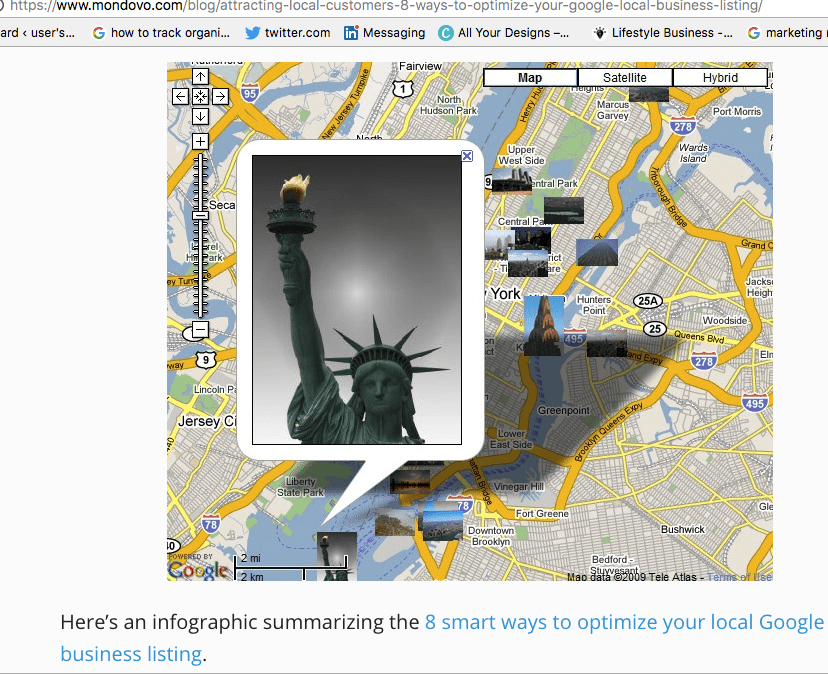
Task: Click the Hunters Point map label
Action: pyautogui.click(x=594, y=305)
